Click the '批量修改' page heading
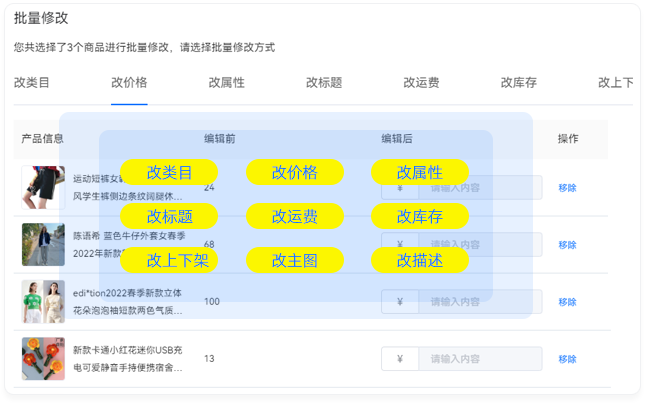646x407 pixels. pos(41,18)
